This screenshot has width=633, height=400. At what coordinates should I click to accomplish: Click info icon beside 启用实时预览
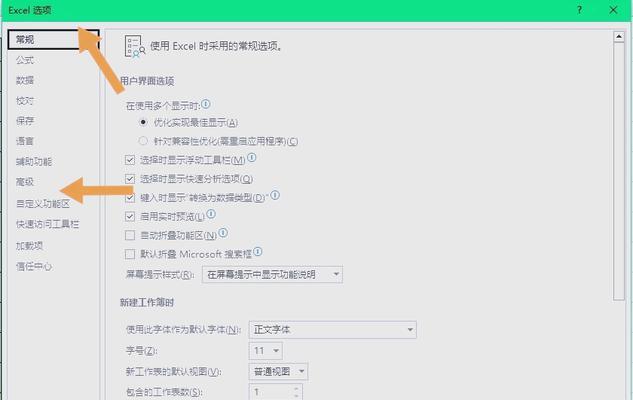[211, 214]
